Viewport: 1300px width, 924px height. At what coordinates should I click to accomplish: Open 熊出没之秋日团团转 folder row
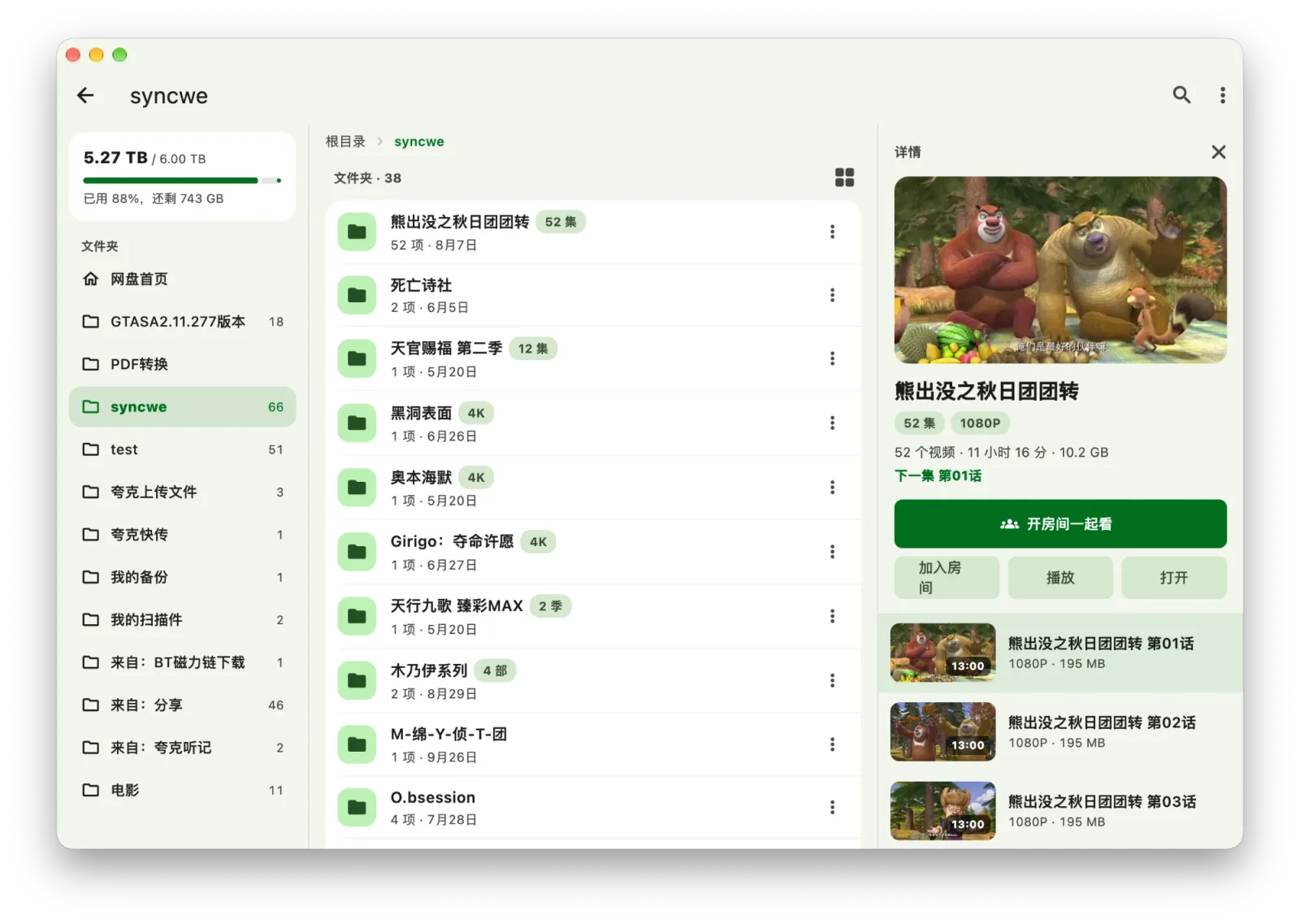(x=593, y=232)
